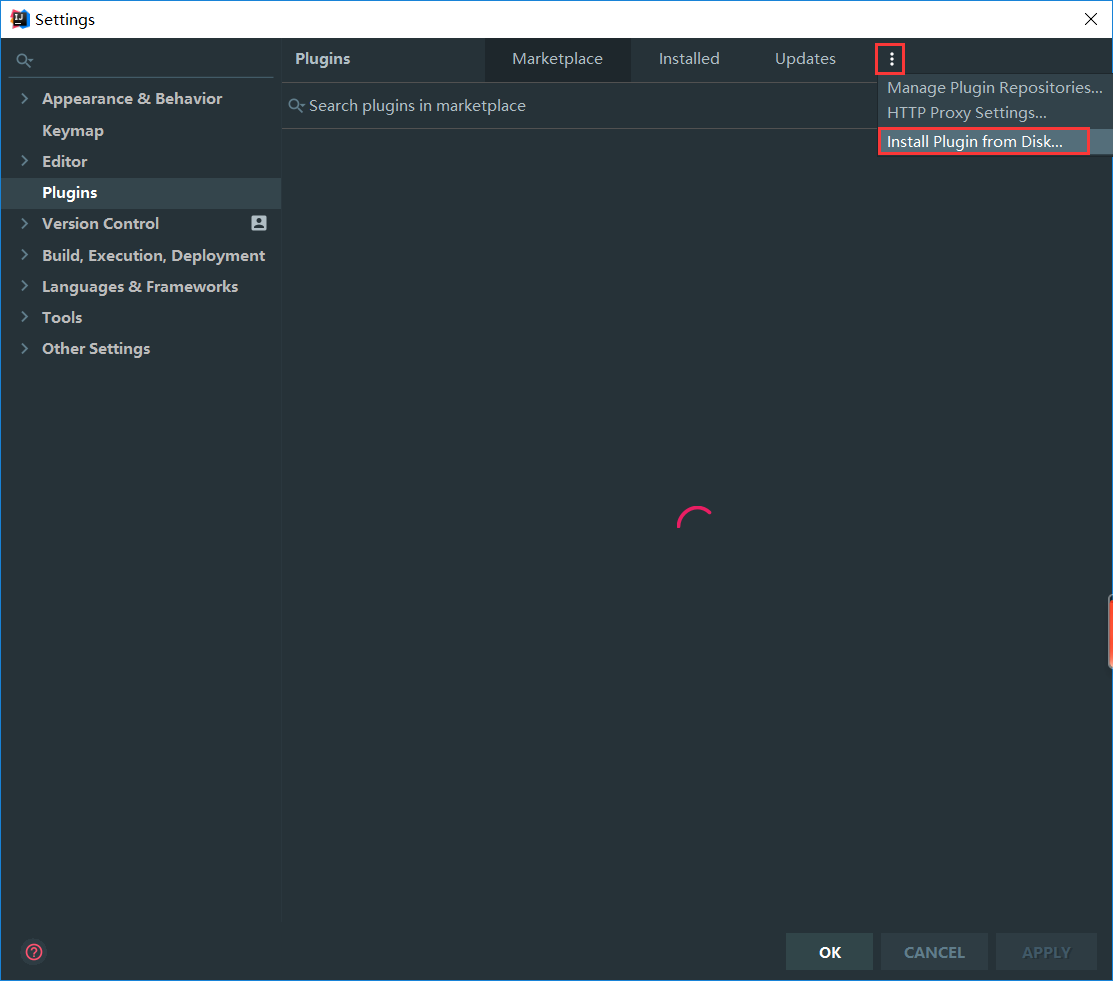The image size is (1113, 981).
Task: Expand the Editor settings node
Action: 25,161
